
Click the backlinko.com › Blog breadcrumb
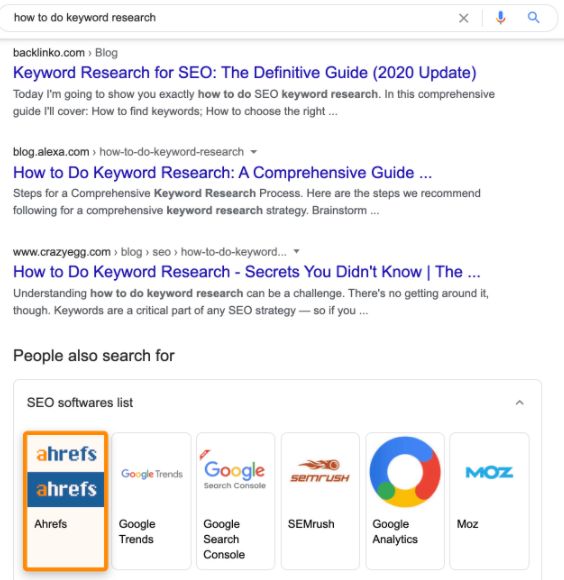[65, 53]
